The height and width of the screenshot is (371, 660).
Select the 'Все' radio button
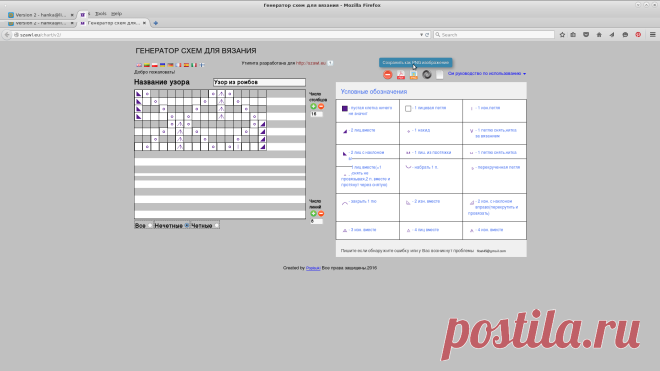[150, 226]
